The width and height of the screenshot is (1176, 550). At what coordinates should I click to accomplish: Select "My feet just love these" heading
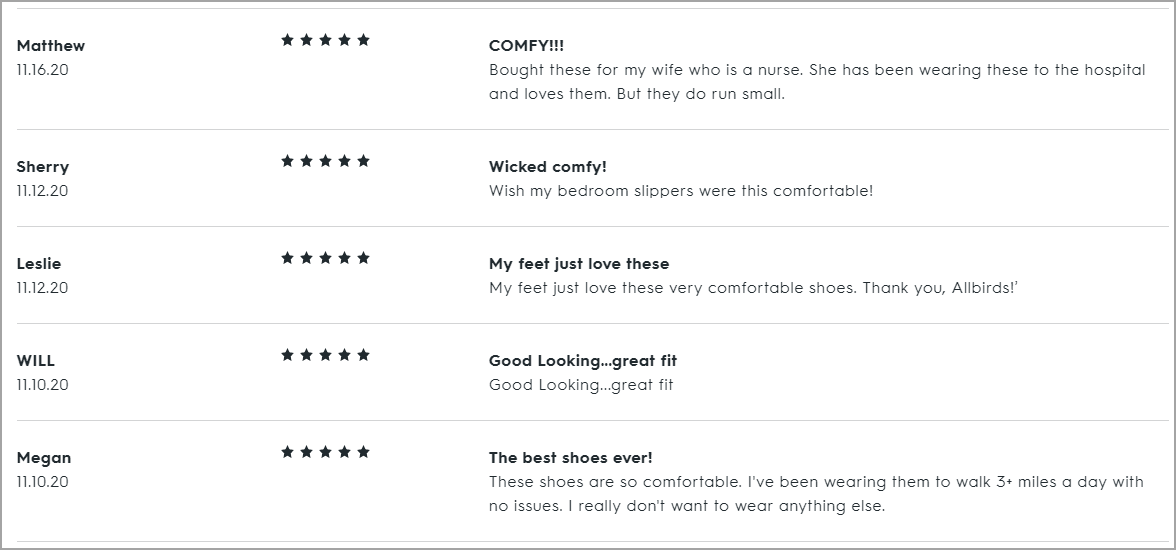pos(579,264)
